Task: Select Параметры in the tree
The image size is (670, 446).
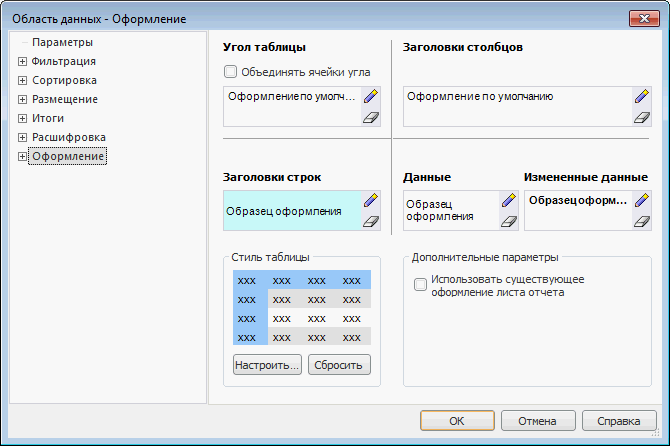Action: click(x=62, y=43)
